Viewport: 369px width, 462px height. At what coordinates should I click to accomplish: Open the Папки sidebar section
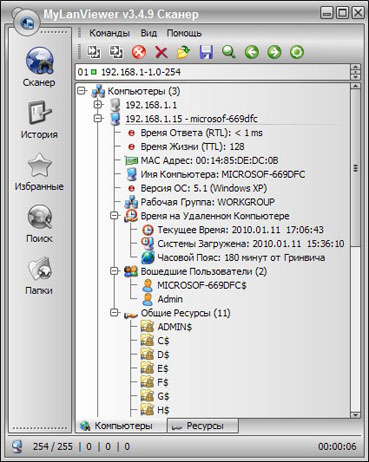pos(39,276)
